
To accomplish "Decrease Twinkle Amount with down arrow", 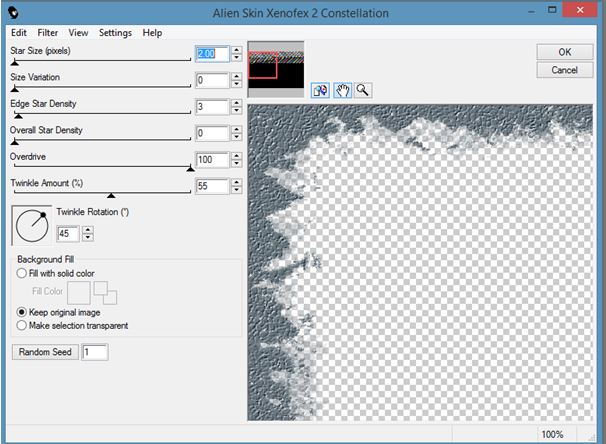I will (237, 190).
